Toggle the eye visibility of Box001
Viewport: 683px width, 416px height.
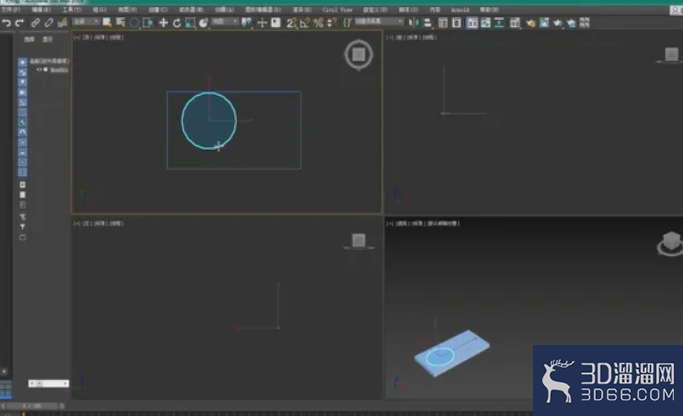click(39, 70)
